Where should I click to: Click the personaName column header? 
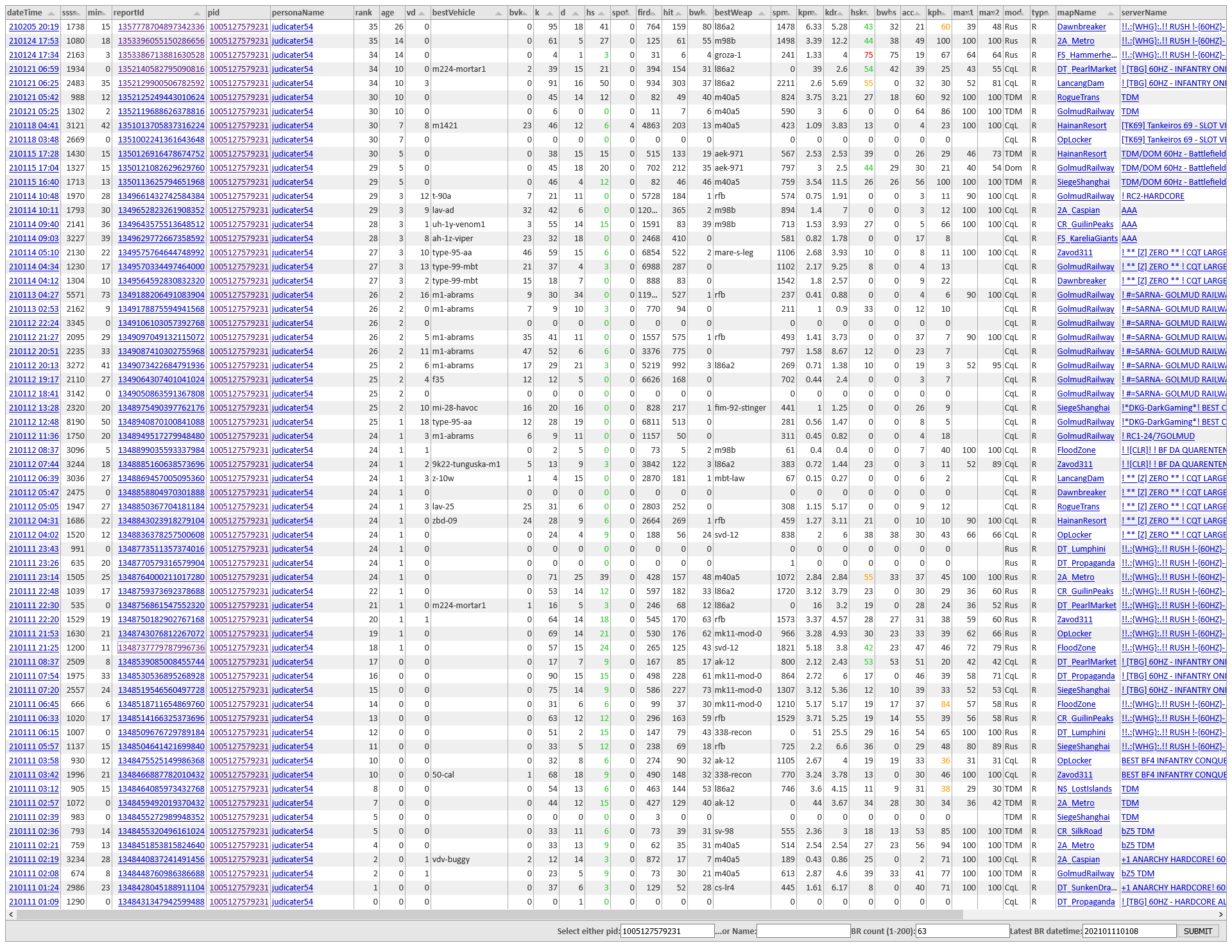[312, 13]
